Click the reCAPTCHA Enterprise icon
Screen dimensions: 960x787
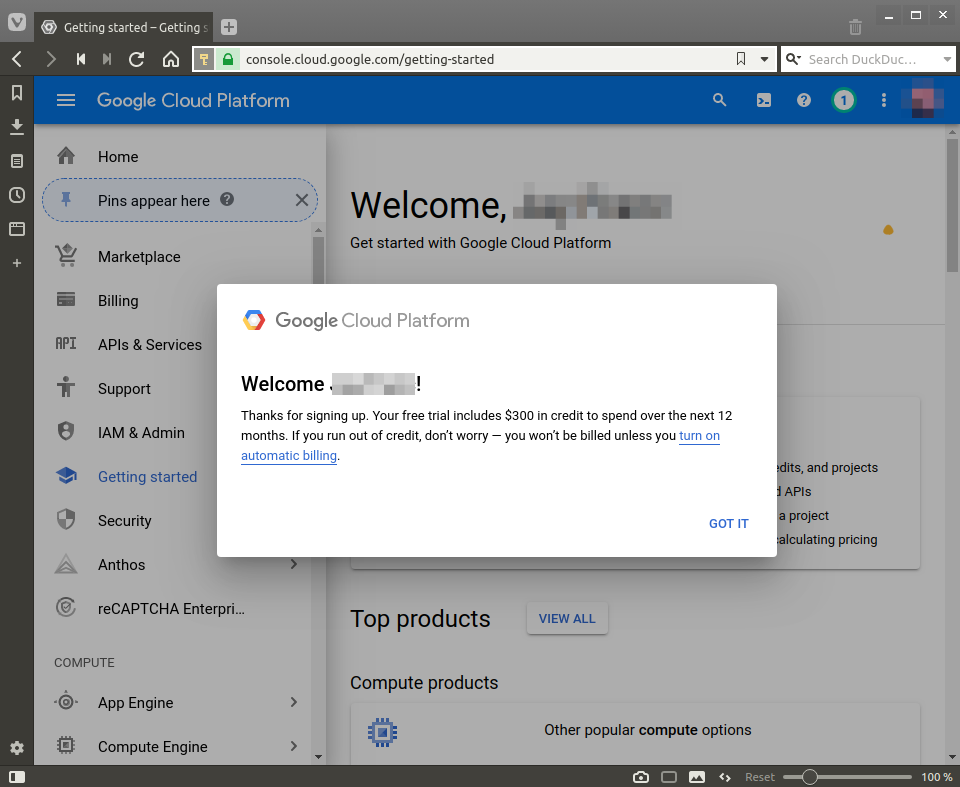66,608
